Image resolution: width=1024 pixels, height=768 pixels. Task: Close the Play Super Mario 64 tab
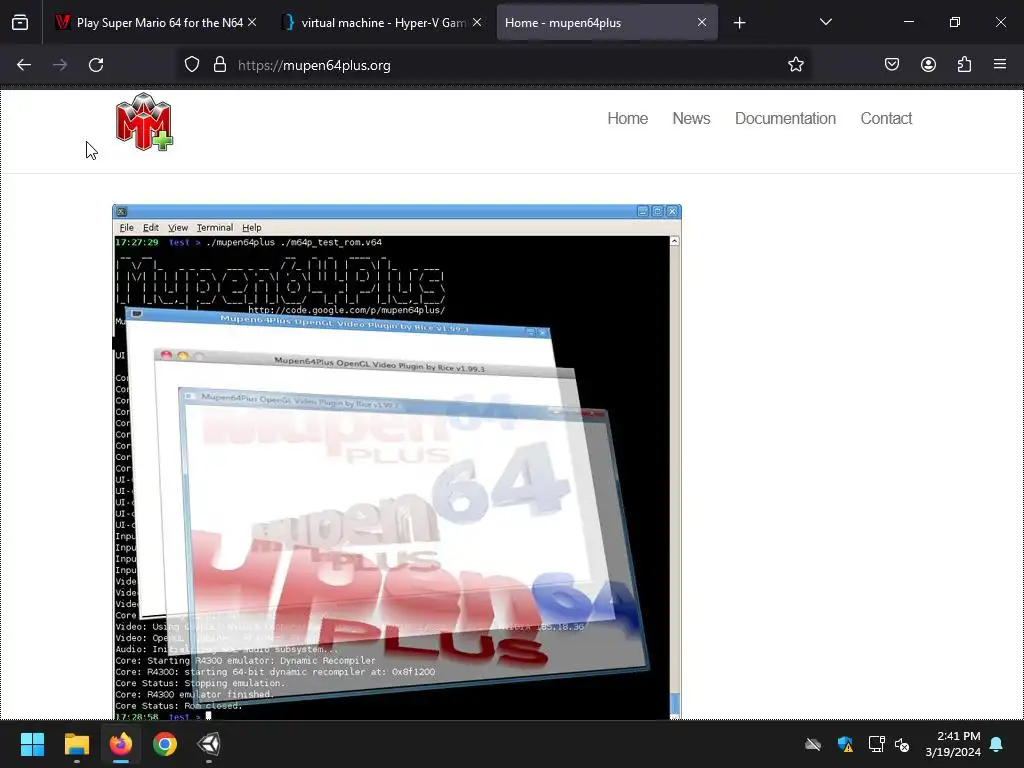point(252,22)
